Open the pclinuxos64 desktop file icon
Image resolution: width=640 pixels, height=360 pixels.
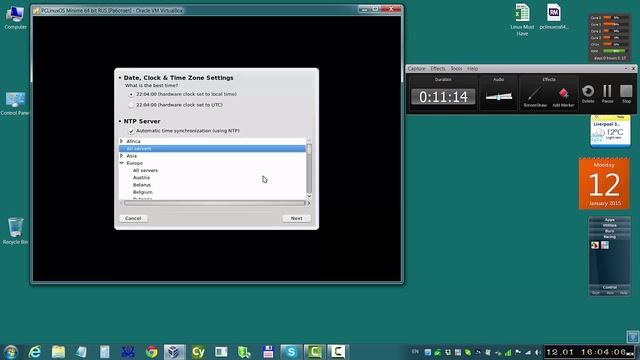pos(553,16)
